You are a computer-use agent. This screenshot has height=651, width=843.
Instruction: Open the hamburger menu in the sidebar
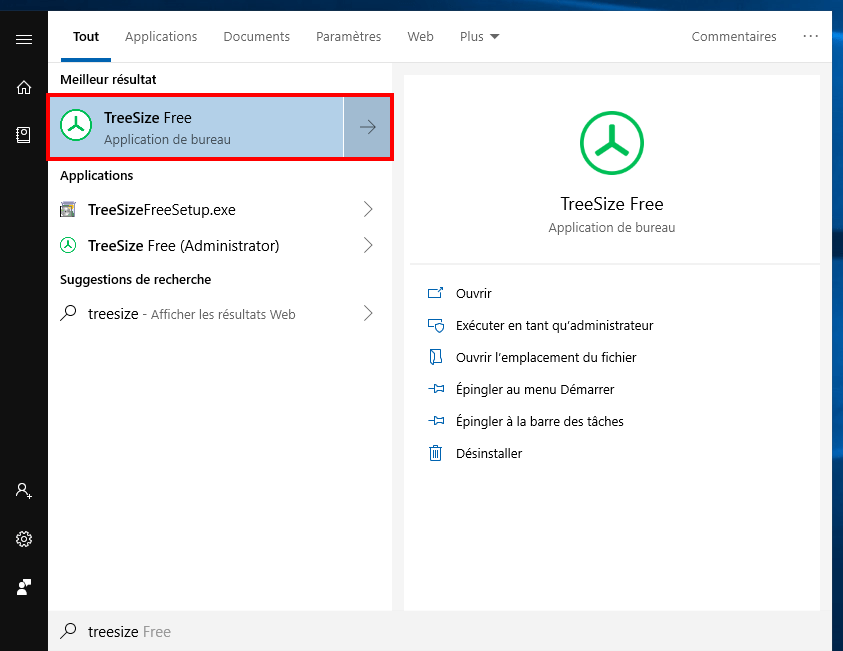[24, 39]
